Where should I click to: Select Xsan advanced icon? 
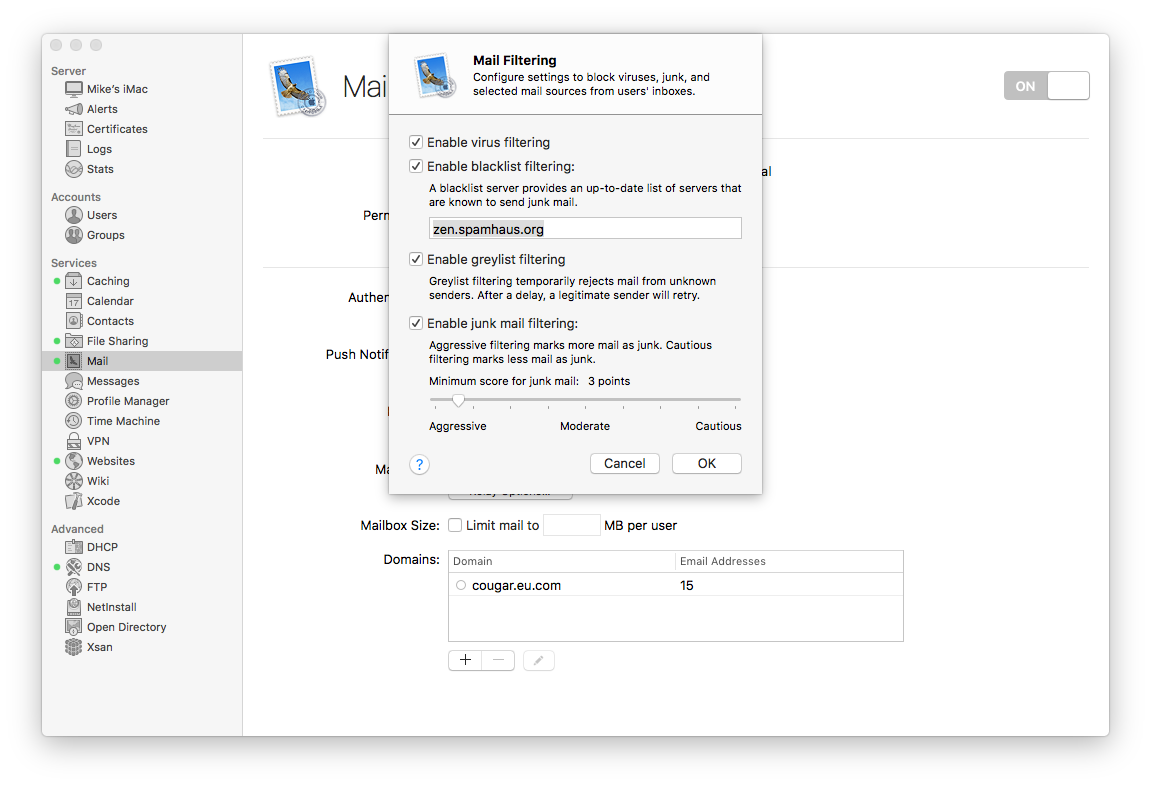point(73,647)
